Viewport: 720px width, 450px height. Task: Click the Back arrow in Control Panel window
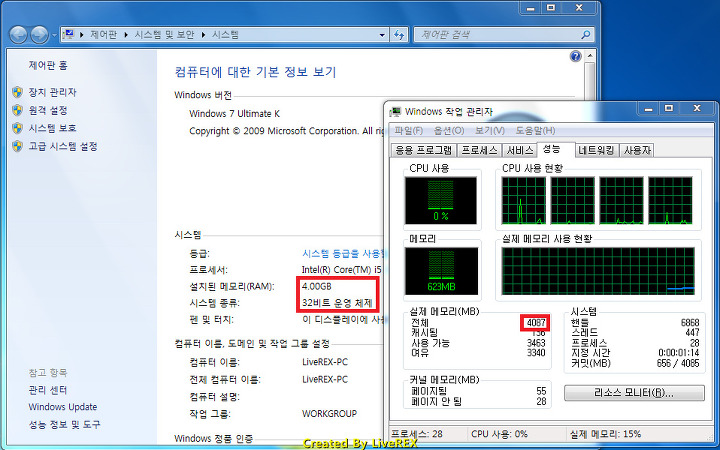pos(18,35)
